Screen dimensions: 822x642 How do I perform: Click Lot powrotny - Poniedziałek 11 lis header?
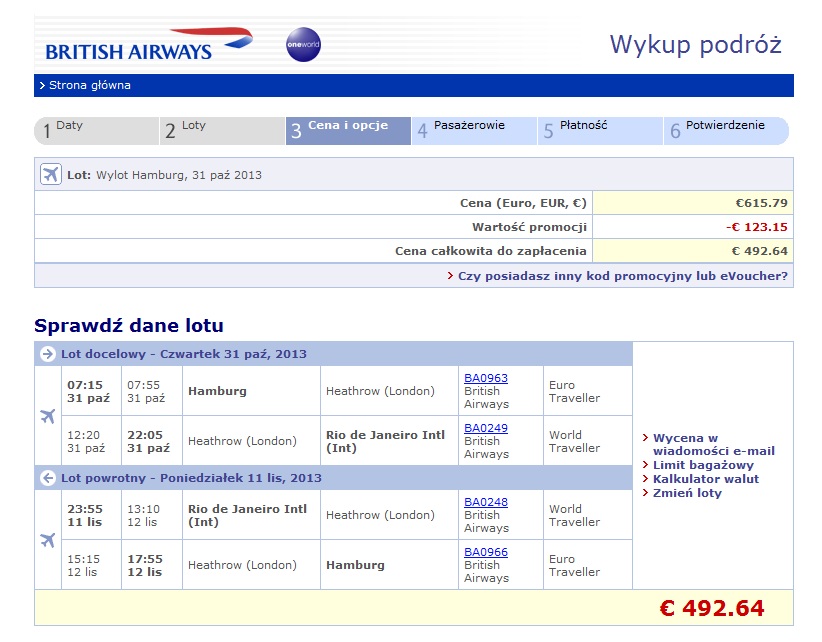coord(191,478)
